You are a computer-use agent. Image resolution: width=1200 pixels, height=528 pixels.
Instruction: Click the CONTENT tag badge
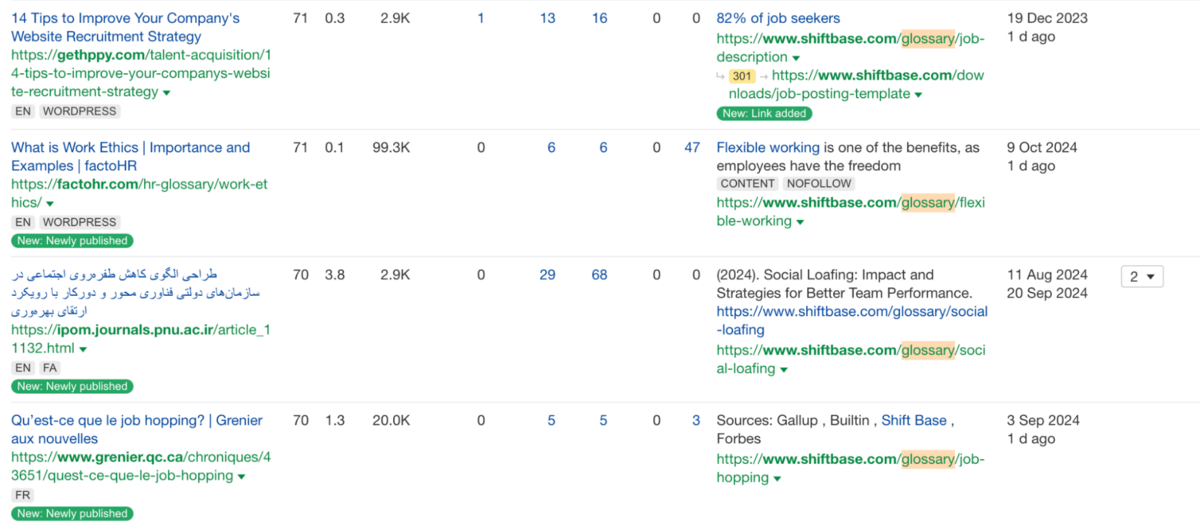(747, 184)
